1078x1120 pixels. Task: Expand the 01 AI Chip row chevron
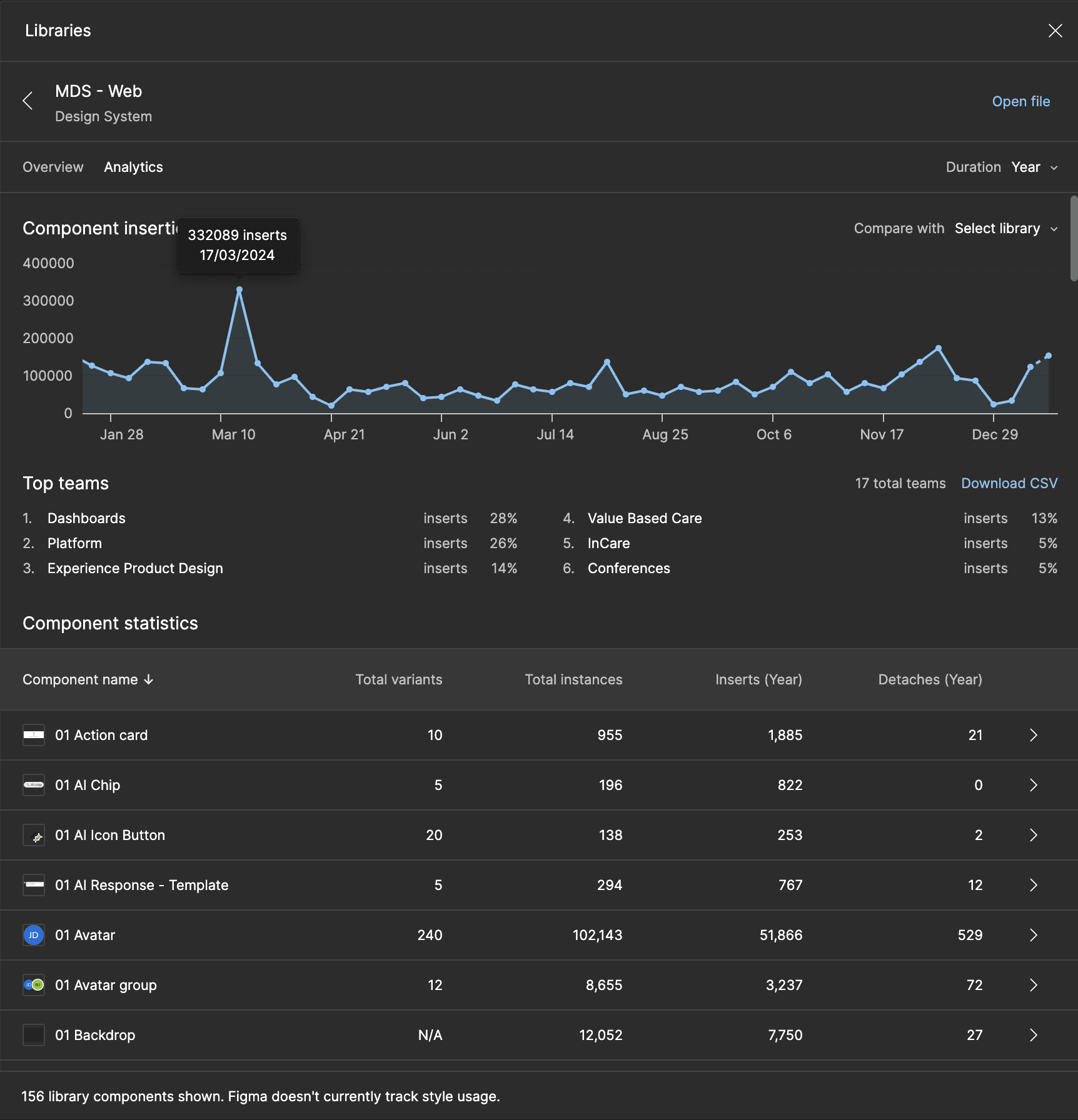point(1033,785)
